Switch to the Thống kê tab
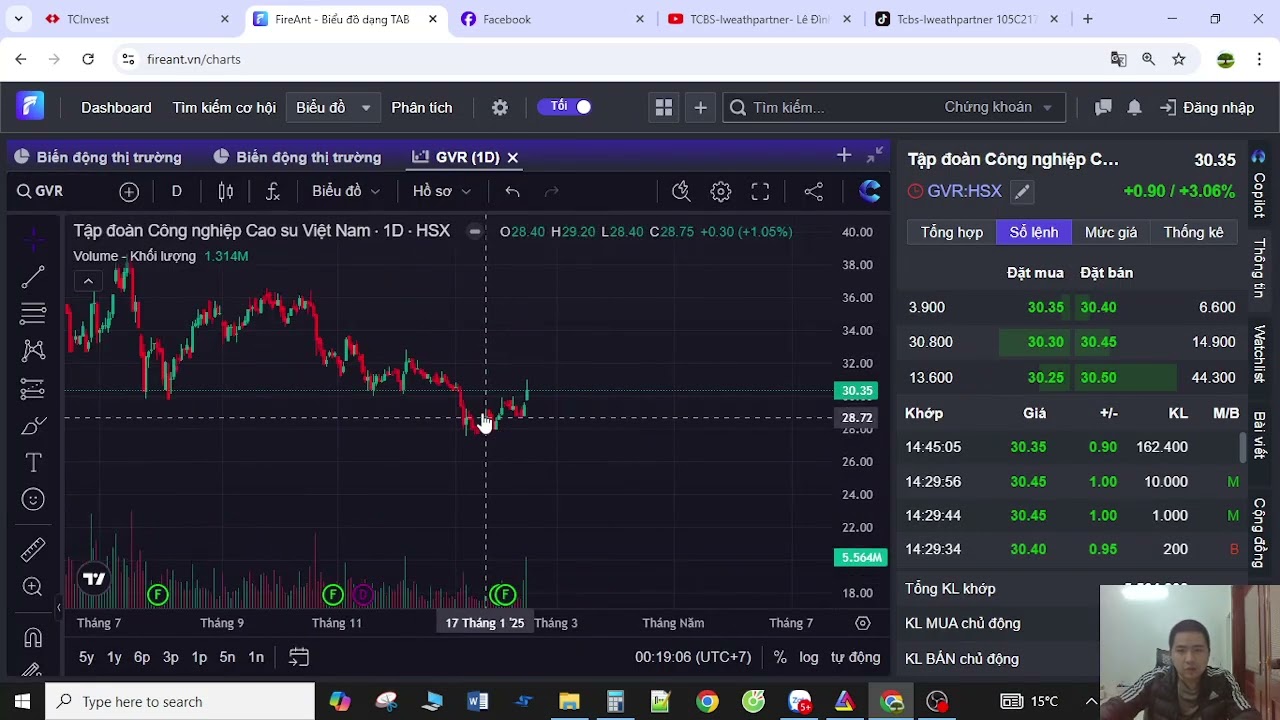 pos(1193,232)
